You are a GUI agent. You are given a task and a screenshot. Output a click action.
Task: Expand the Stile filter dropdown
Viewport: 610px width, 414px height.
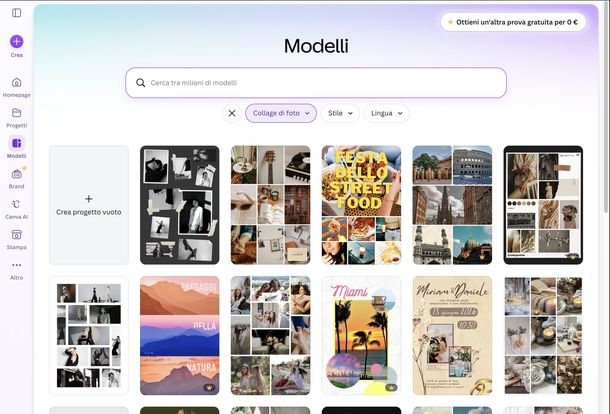(x=340, y=113)
